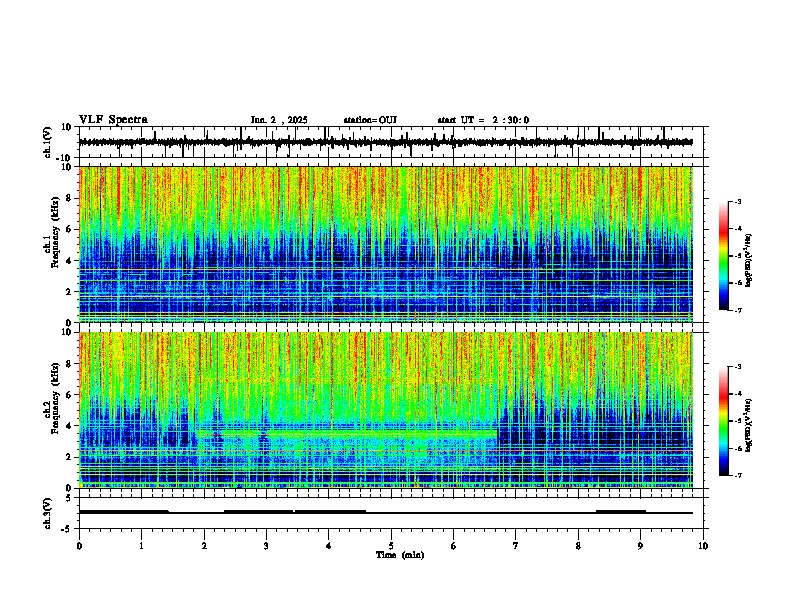Click the "VLF Spectra" plot title
Screen dimensions: 792x612
(x=113, y=120)
